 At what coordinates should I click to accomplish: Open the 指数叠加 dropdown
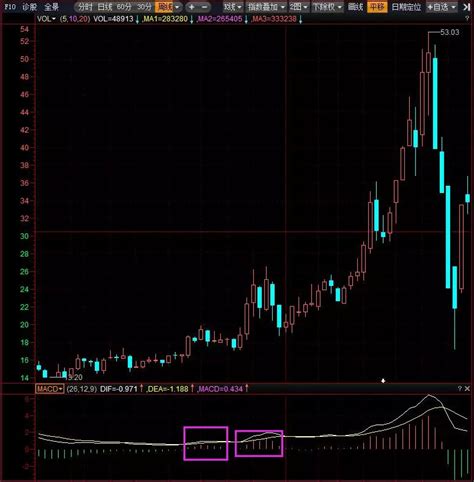point(266,7)
